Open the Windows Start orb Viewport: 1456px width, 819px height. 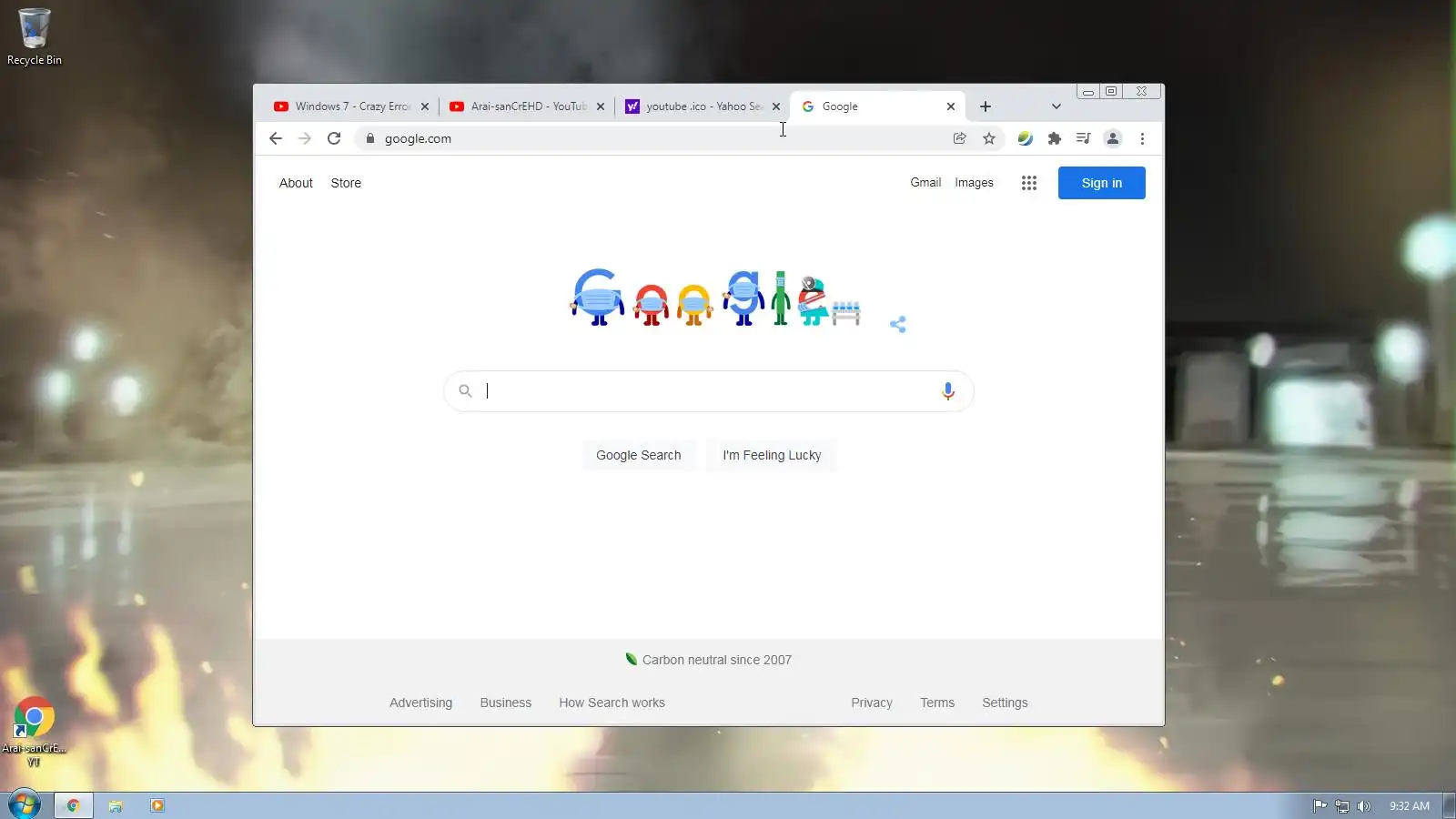[x=24, y=805]
